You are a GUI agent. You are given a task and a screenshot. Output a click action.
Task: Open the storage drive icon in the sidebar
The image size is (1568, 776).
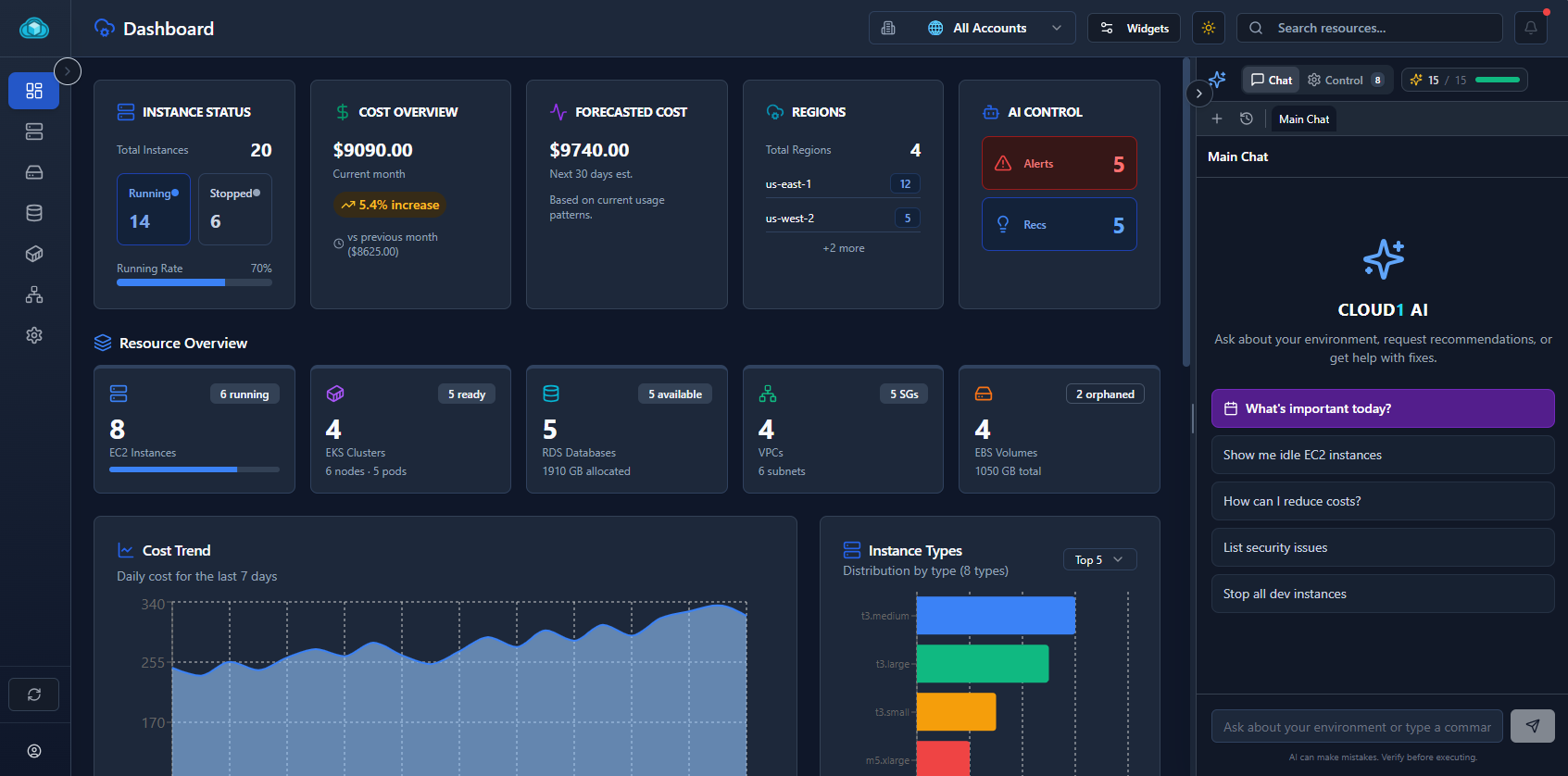(x=34, y=172)
